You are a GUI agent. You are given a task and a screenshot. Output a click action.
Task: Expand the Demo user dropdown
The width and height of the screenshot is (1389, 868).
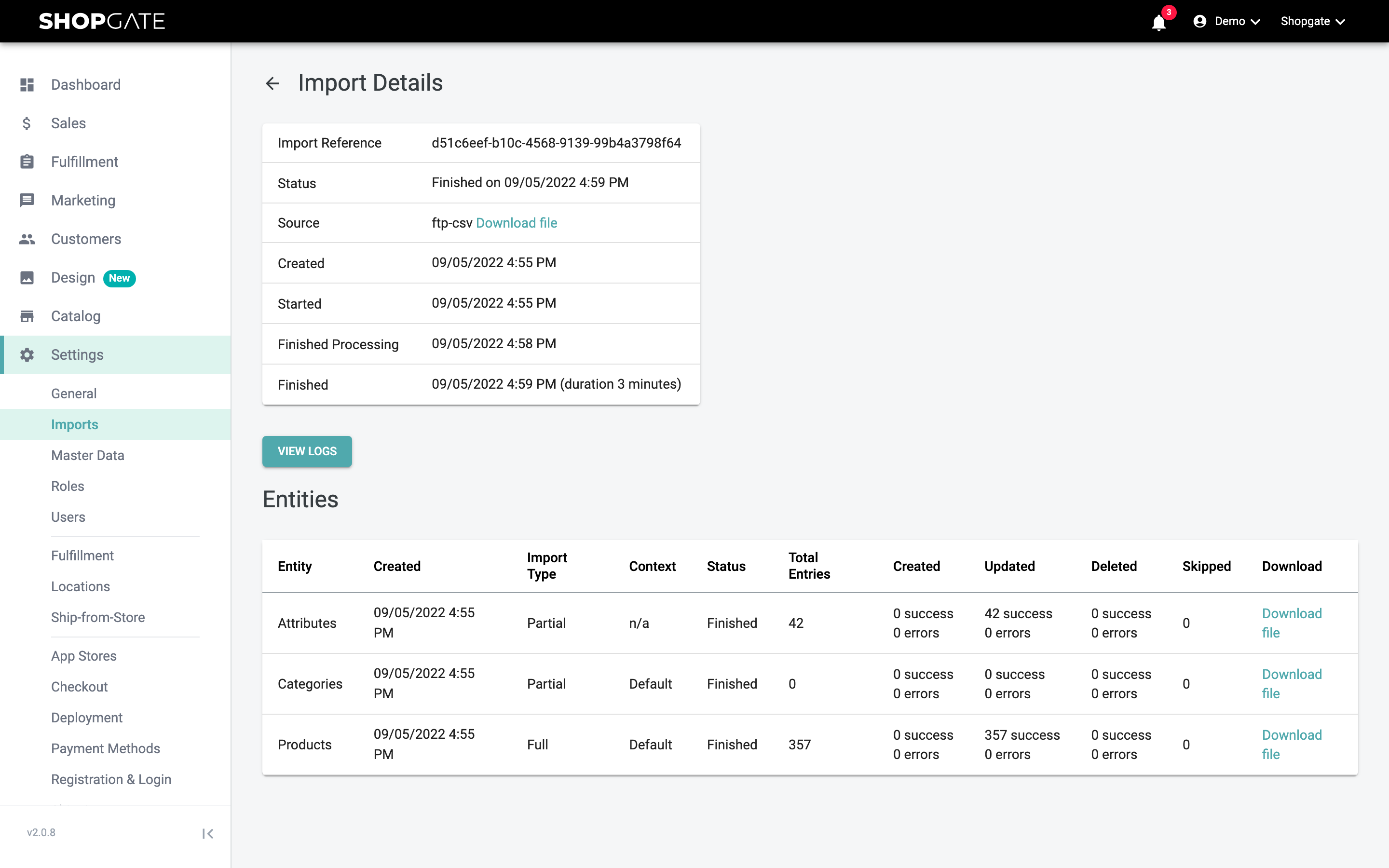point(1238,21)
